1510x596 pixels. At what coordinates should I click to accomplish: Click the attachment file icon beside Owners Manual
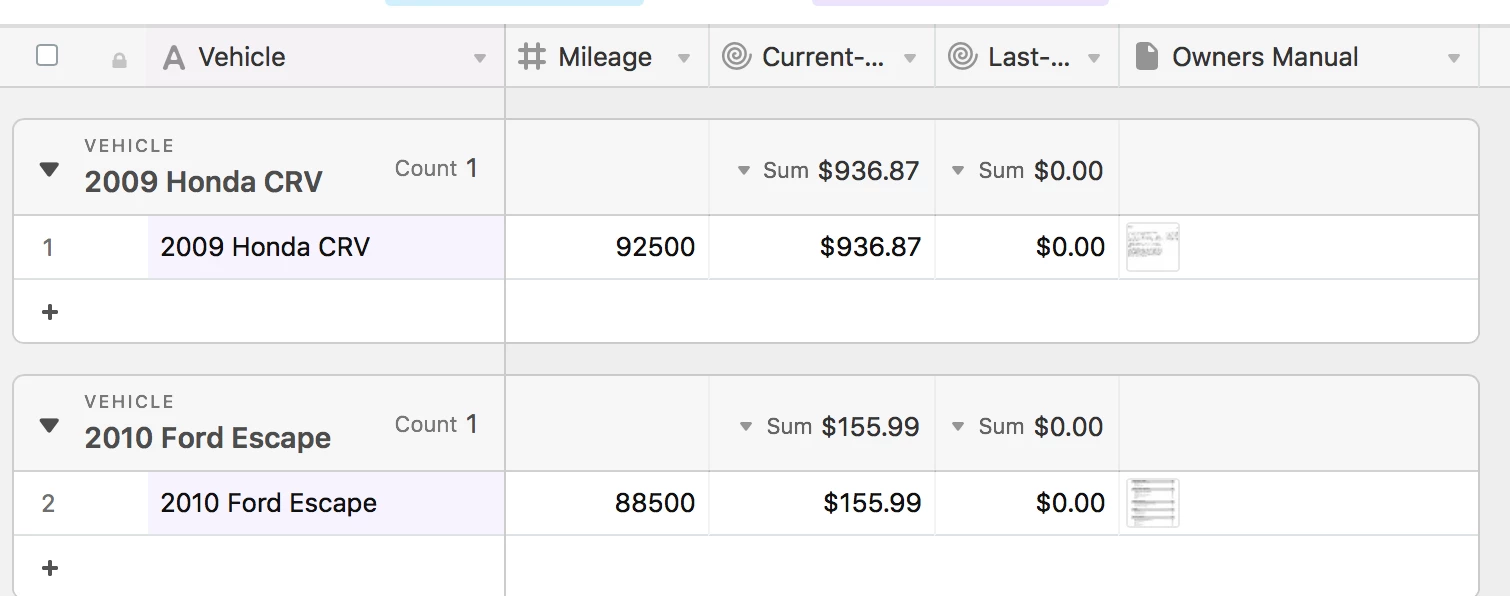tap(1148, 57)
